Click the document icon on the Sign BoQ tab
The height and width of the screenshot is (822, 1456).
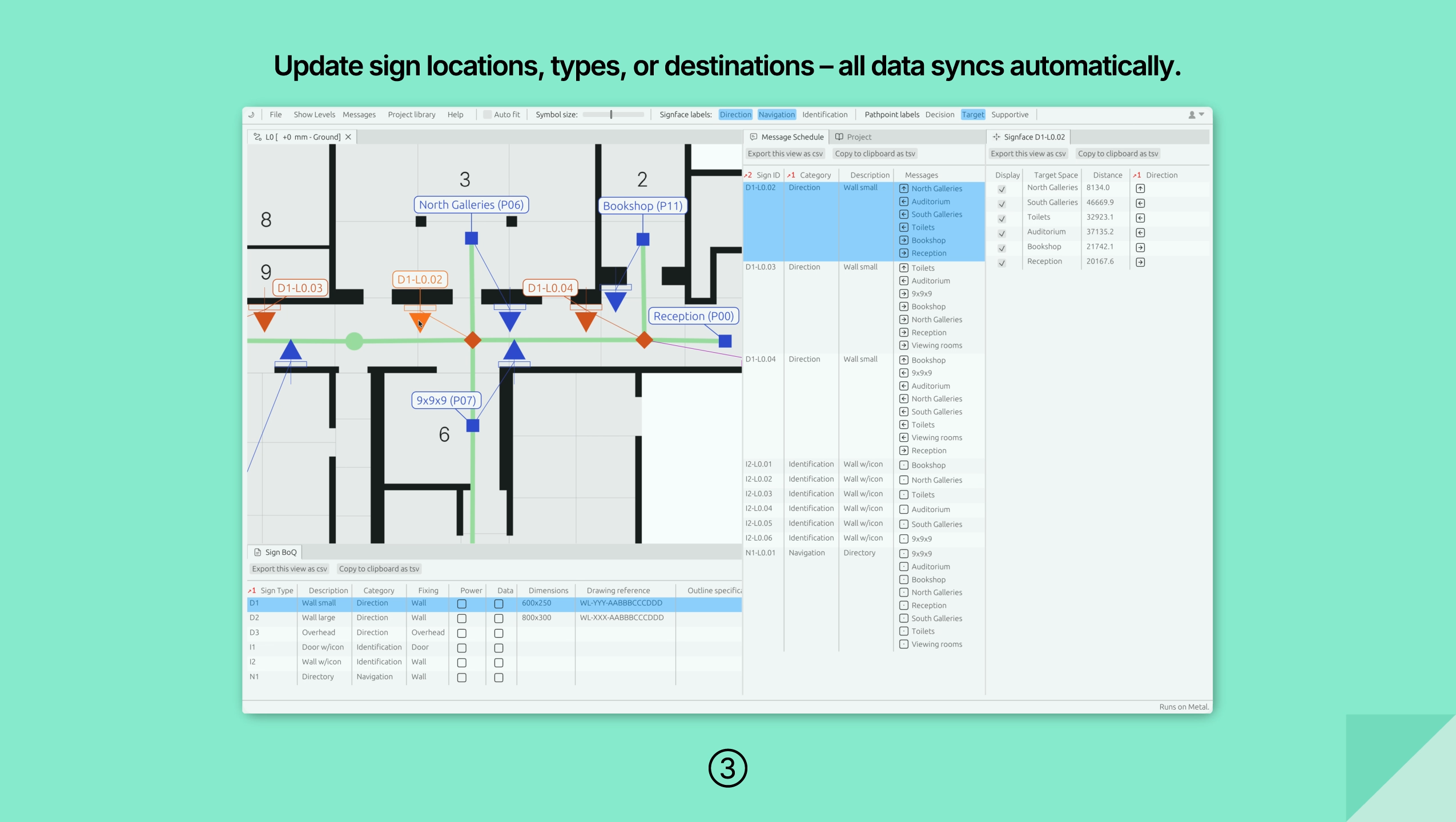258,551
